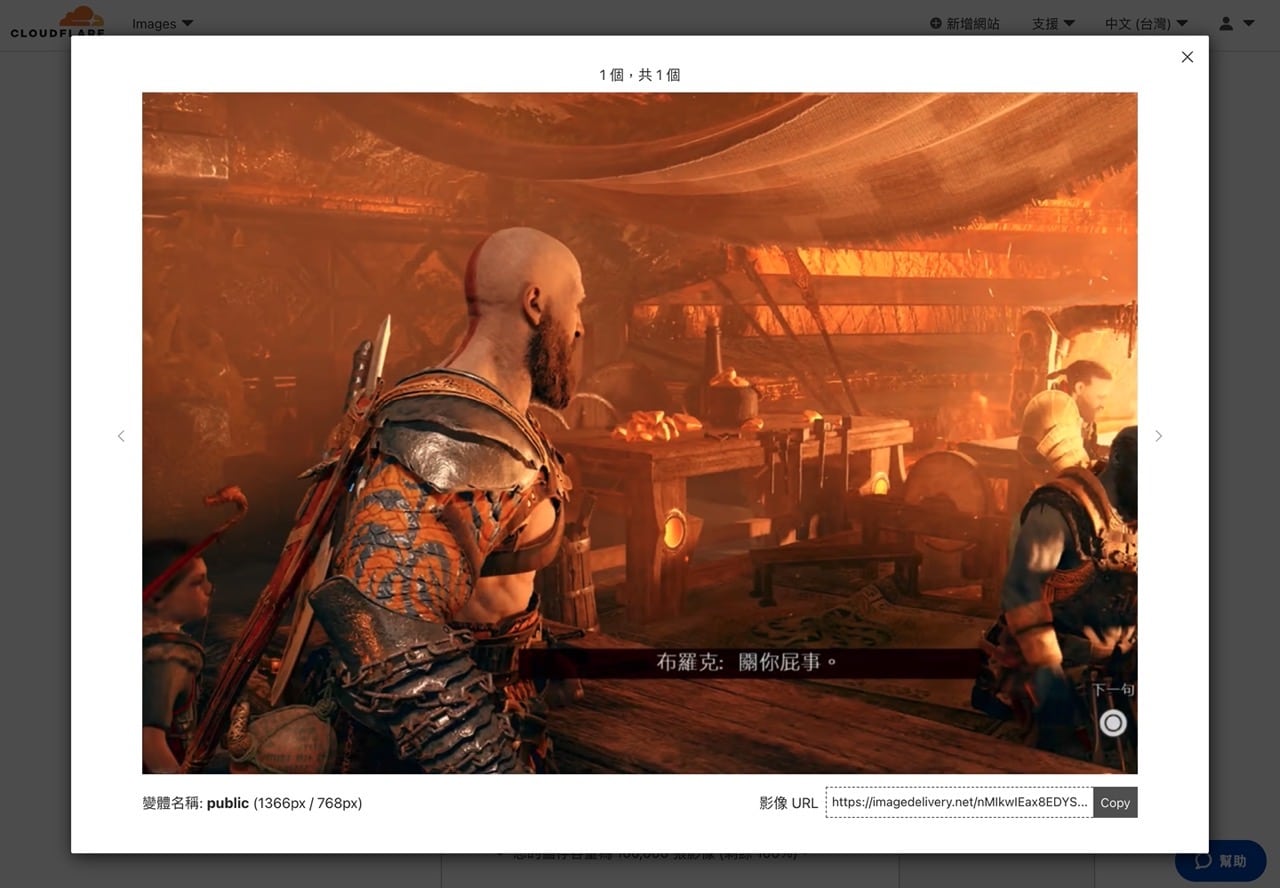The height and width of the screenshot is (888, 1280).
Task: Click the 影像 URL label
Action: point(788,803)
